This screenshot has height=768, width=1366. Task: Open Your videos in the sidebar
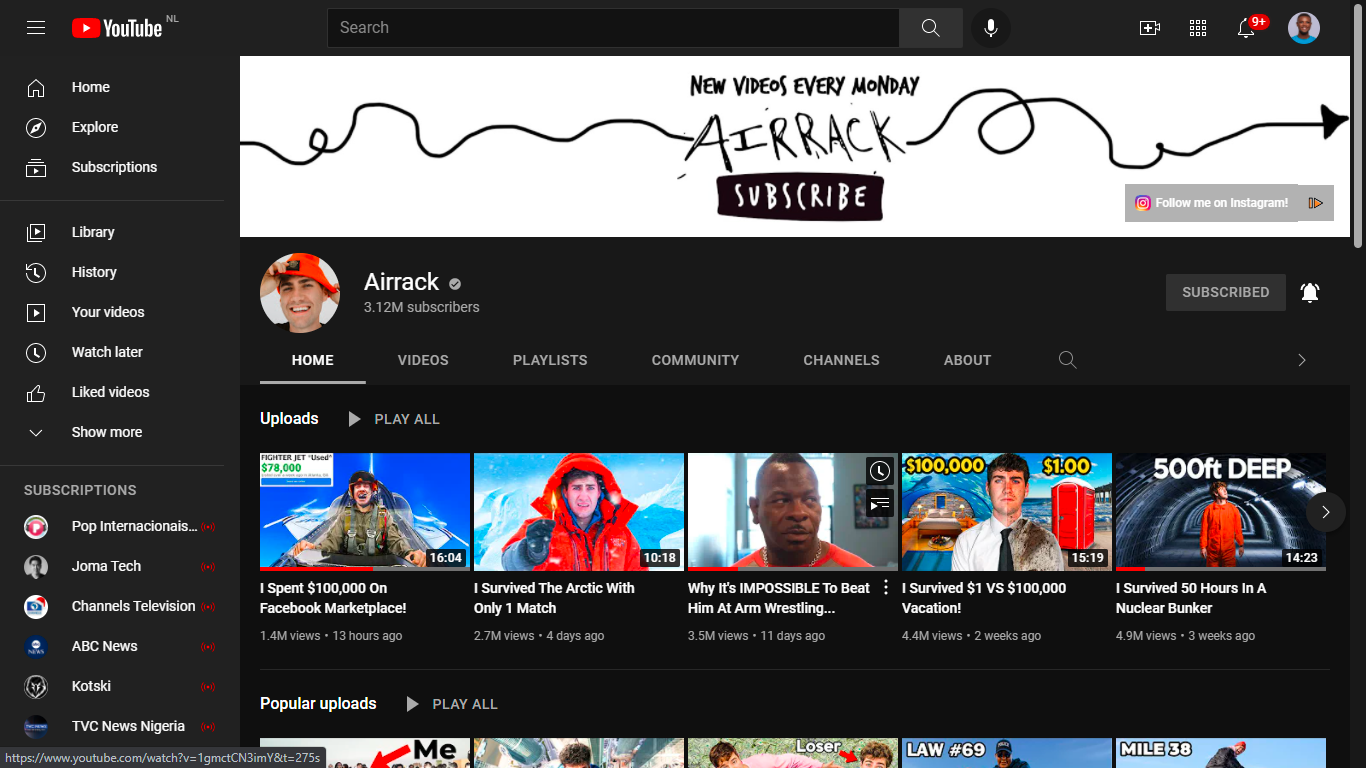coord(112,312)
